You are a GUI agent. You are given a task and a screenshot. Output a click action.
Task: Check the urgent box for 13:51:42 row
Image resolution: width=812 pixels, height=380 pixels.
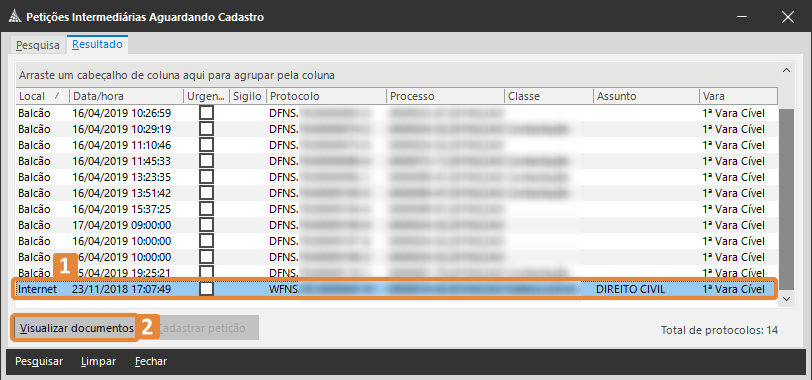click(207, 193)
